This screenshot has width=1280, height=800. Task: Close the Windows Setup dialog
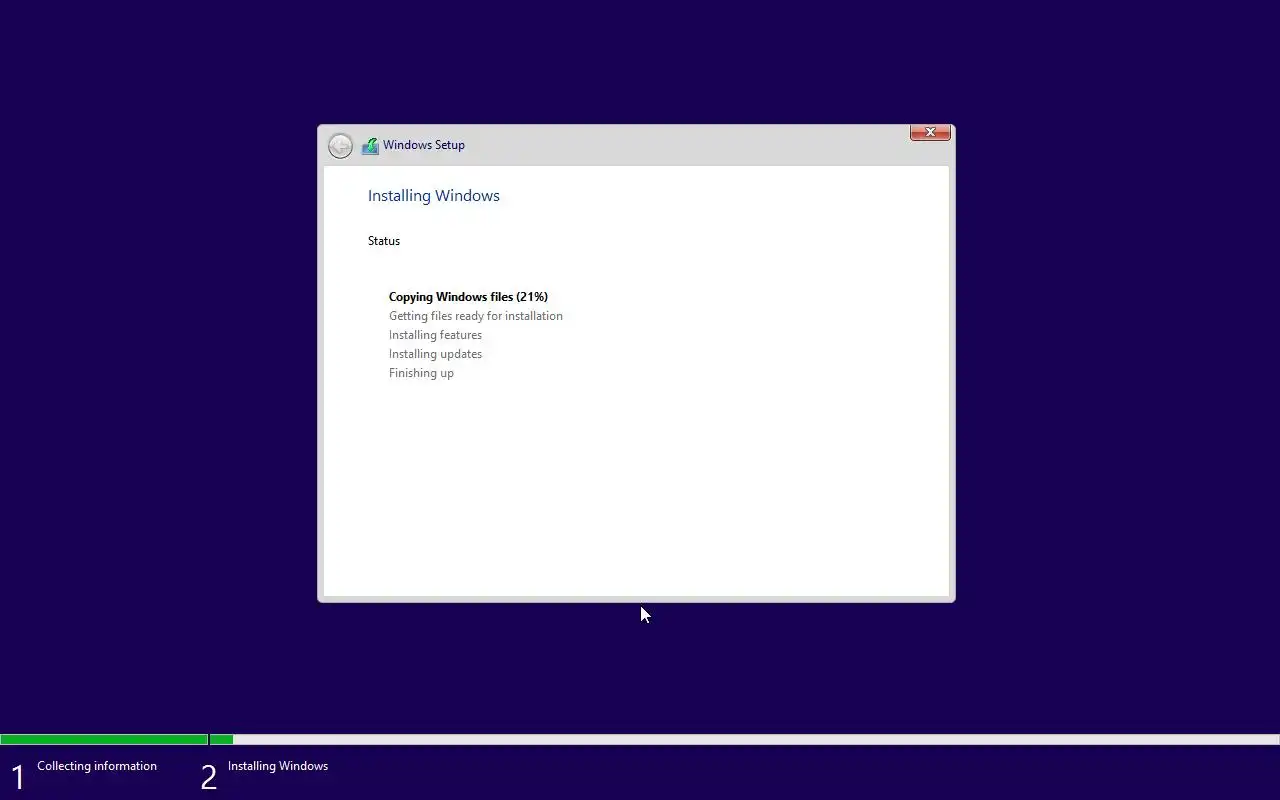(x=930, y=132)
